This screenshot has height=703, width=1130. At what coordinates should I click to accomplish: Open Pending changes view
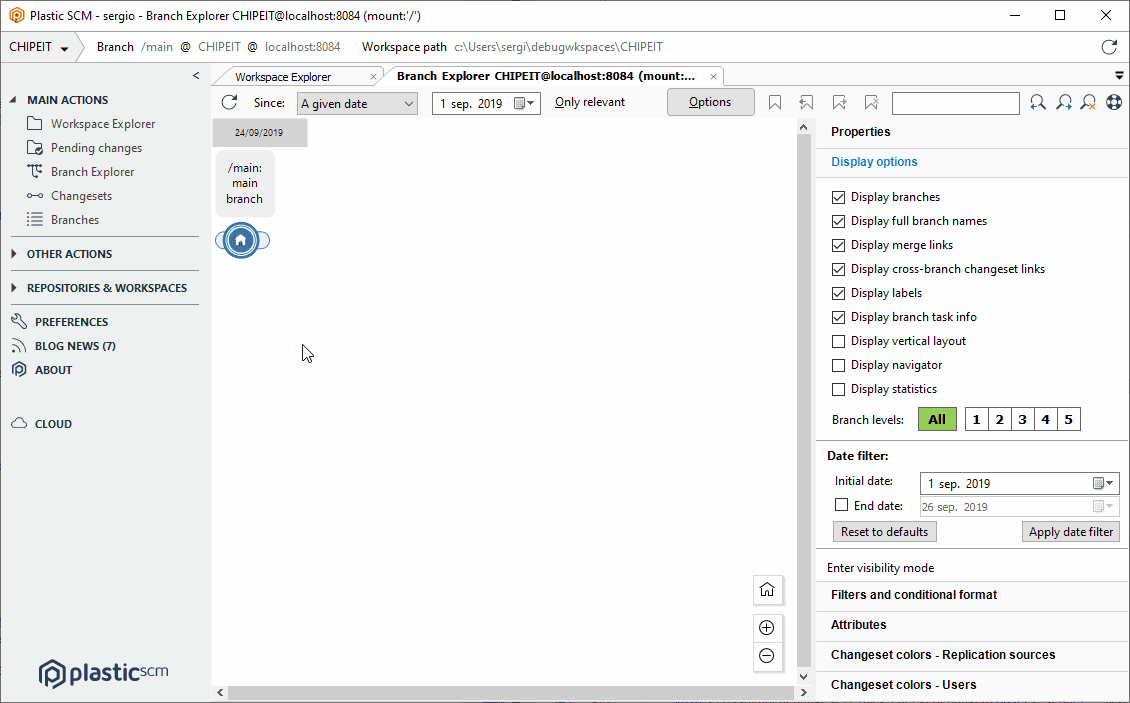(96, 147)
